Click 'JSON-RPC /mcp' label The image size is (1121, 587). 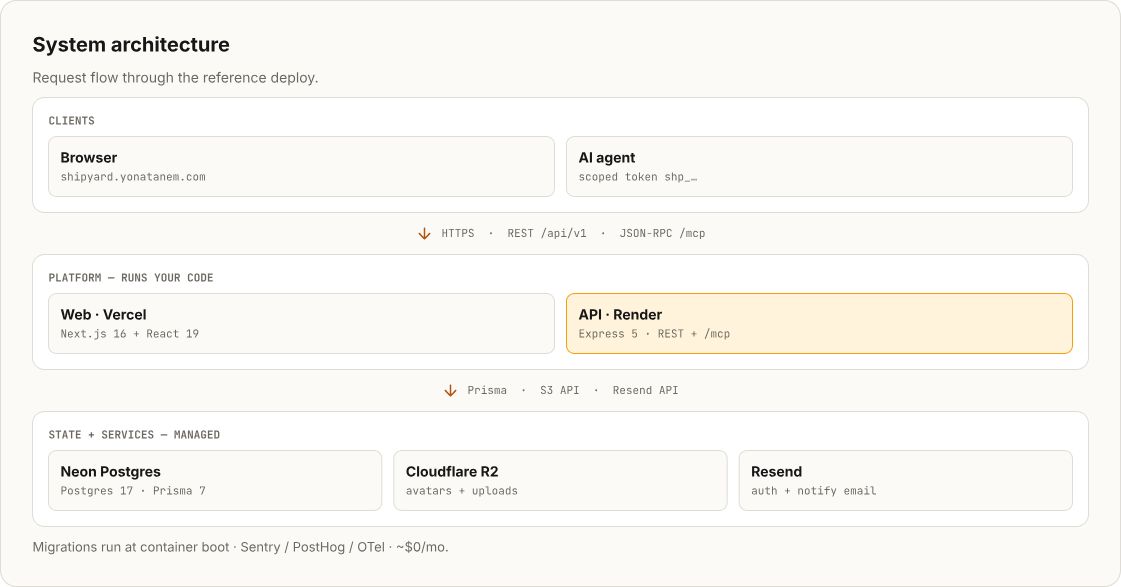point(662,233)
